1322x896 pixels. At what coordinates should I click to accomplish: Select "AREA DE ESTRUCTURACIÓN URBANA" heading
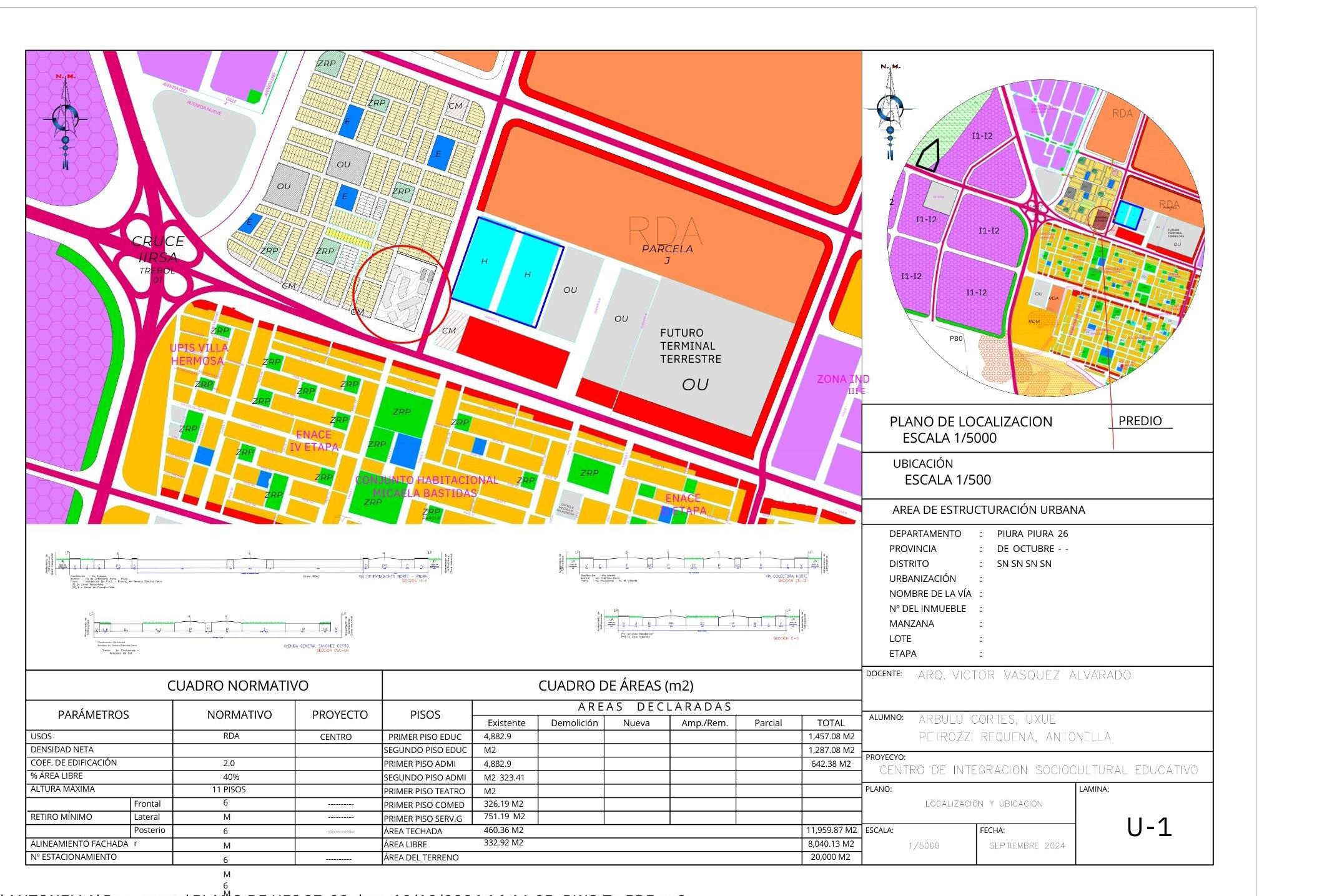989,510
